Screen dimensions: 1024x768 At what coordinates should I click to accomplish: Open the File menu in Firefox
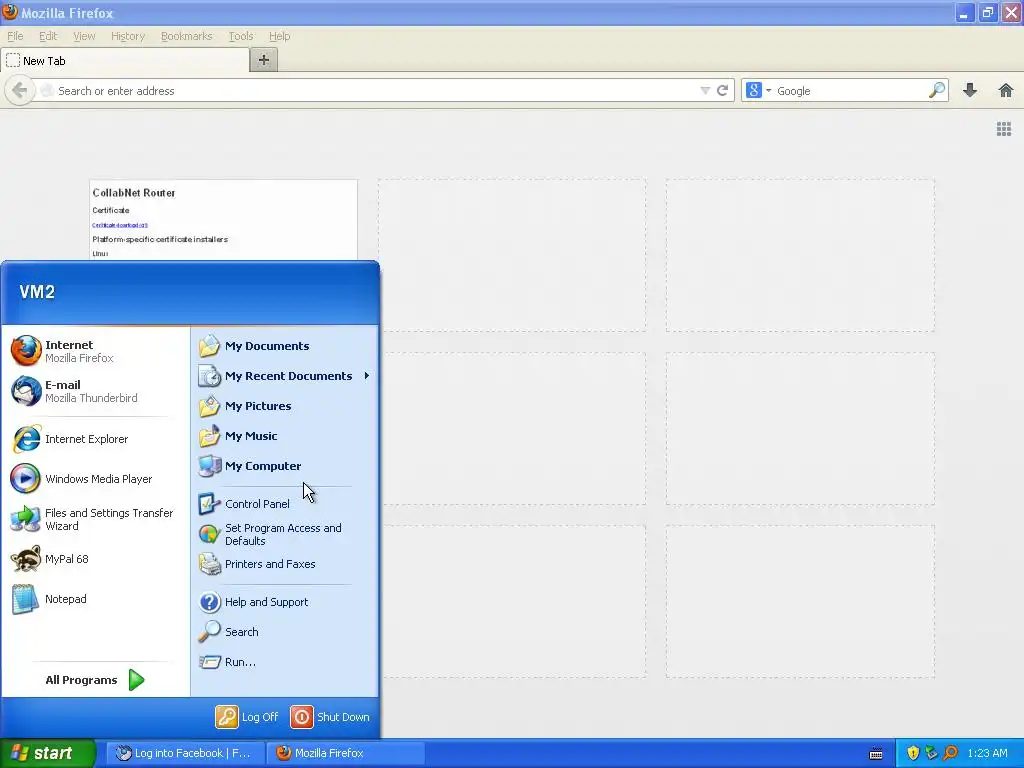click(x=15, y=36)
